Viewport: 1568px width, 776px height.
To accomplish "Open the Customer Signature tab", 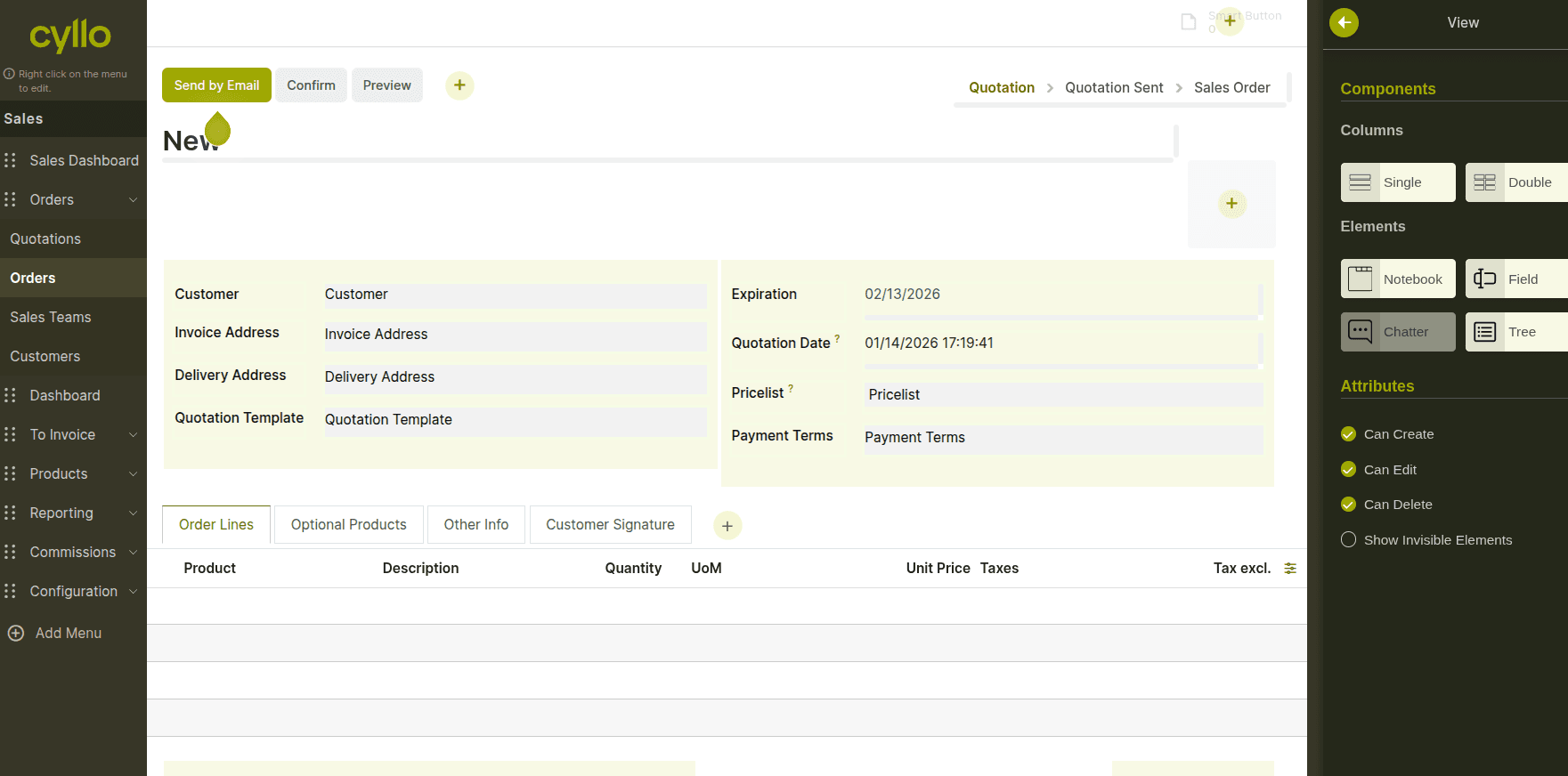I will pyautogui.click(x=610, y=525).
